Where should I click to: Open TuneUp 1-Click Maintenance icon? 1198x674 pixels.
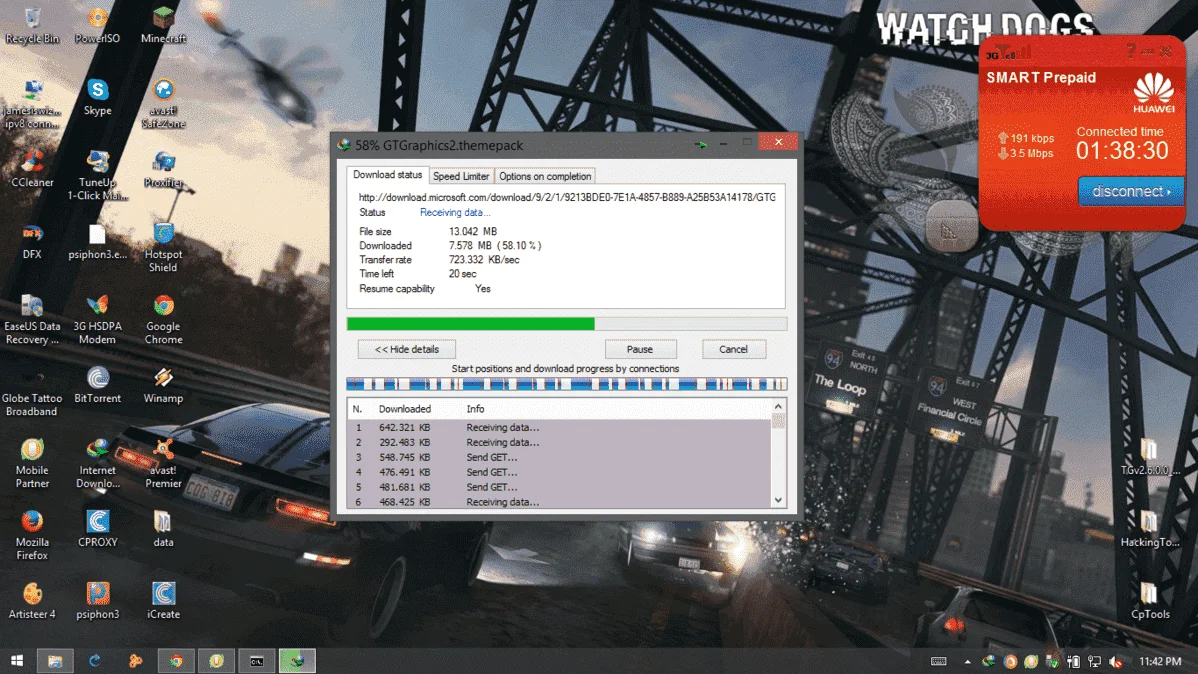[97, 175]
